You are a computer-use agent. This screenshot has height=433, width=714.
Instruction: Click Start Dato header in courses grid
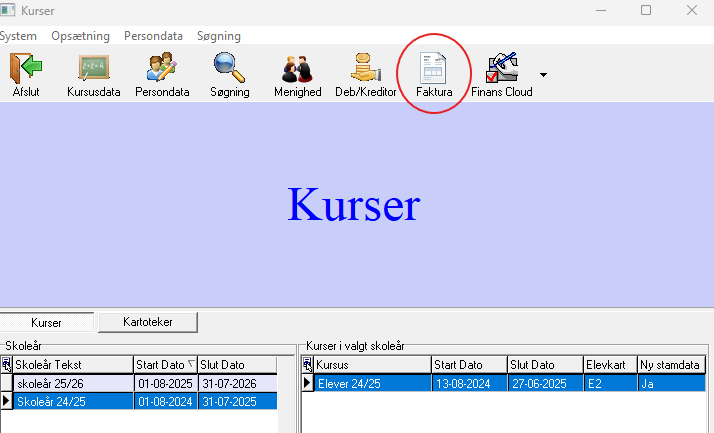469,365
